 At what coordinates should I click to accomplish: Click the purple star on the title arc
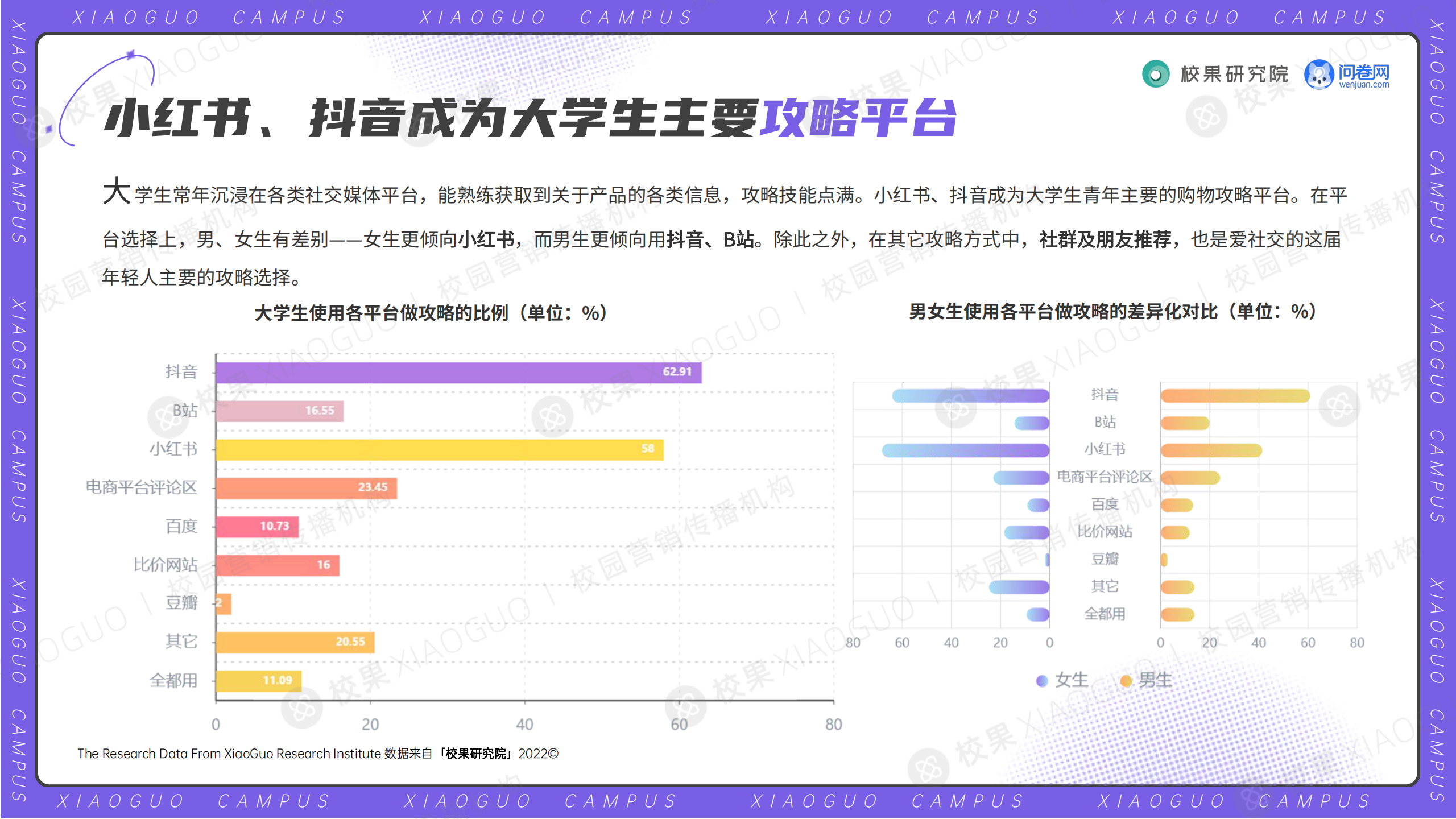coord(131,55)
